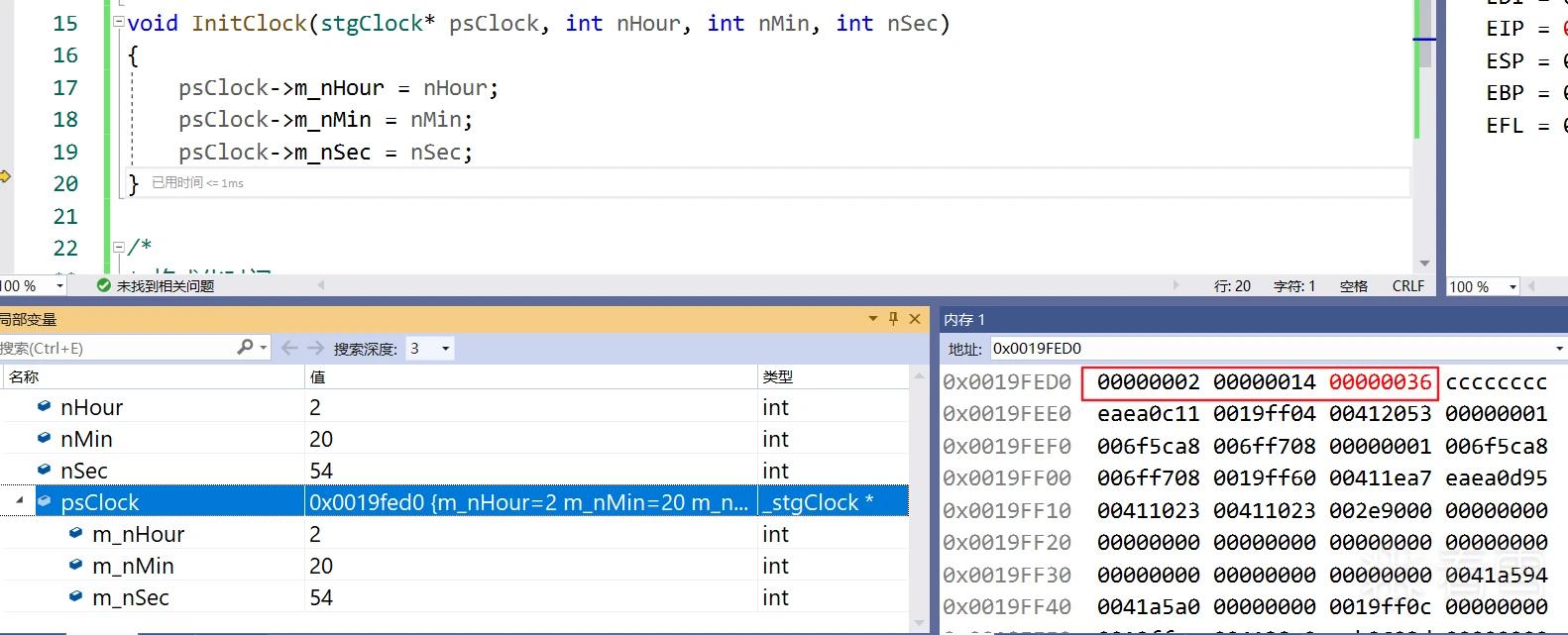
Task: Click the memory address field 0x0019FED0
Action: pyautogui.click(x=1272, y=349)
